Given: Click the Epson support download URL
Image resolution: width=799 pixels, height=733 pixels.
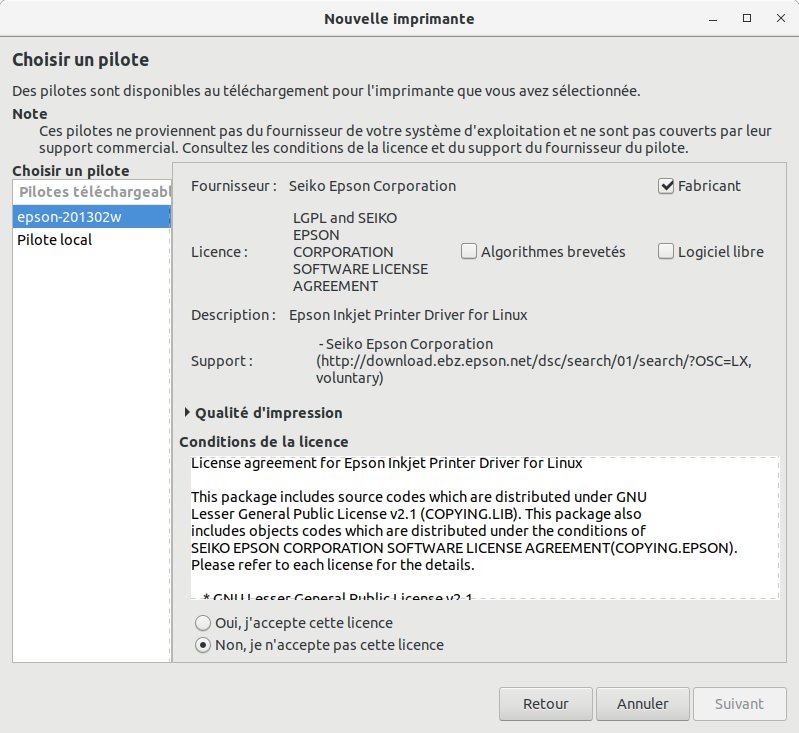Looking at the screenshot, I should point(534,361).
